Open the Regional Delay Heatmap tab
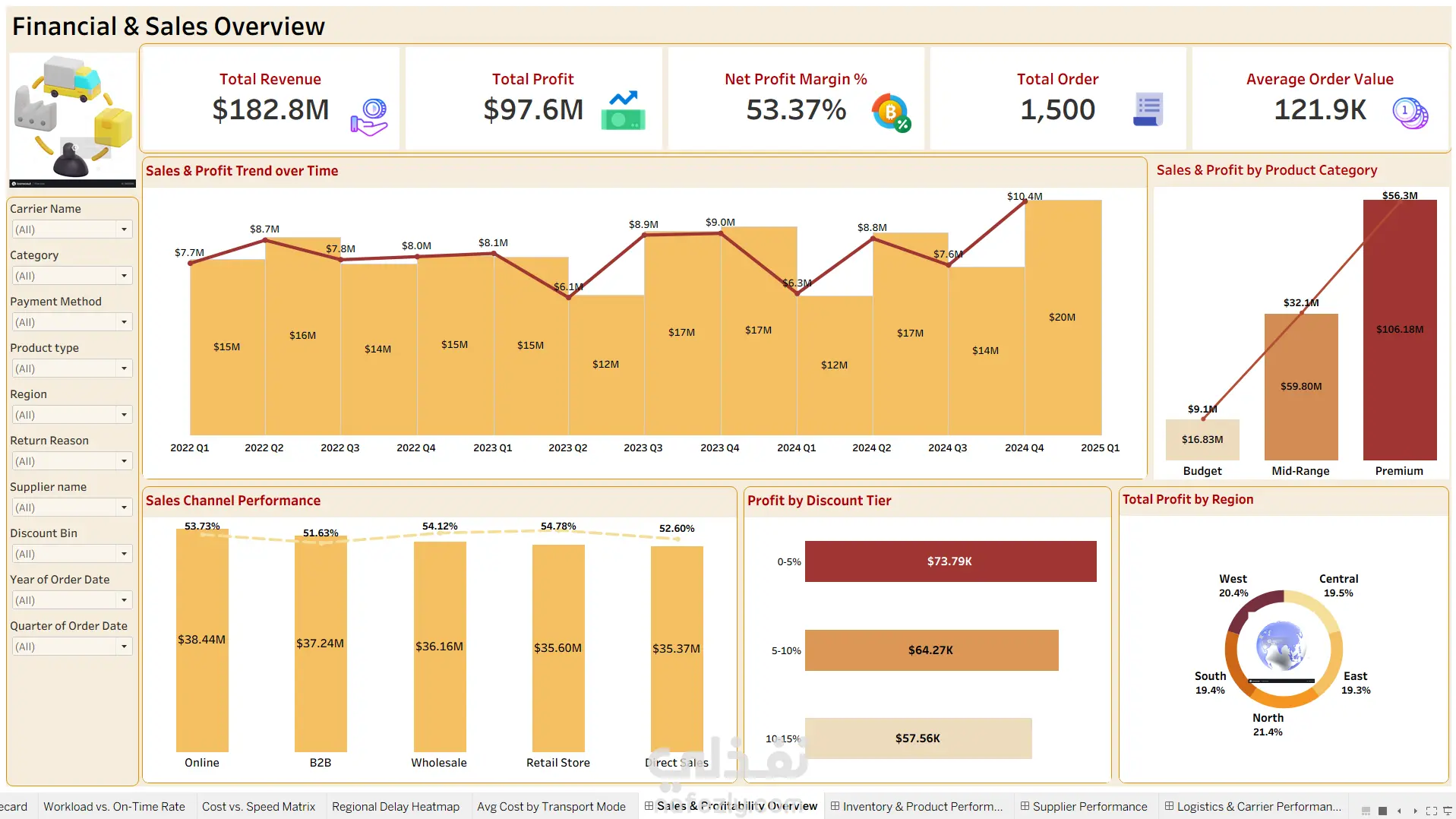This screenshot has height=819, width=1456. (396, 807)
